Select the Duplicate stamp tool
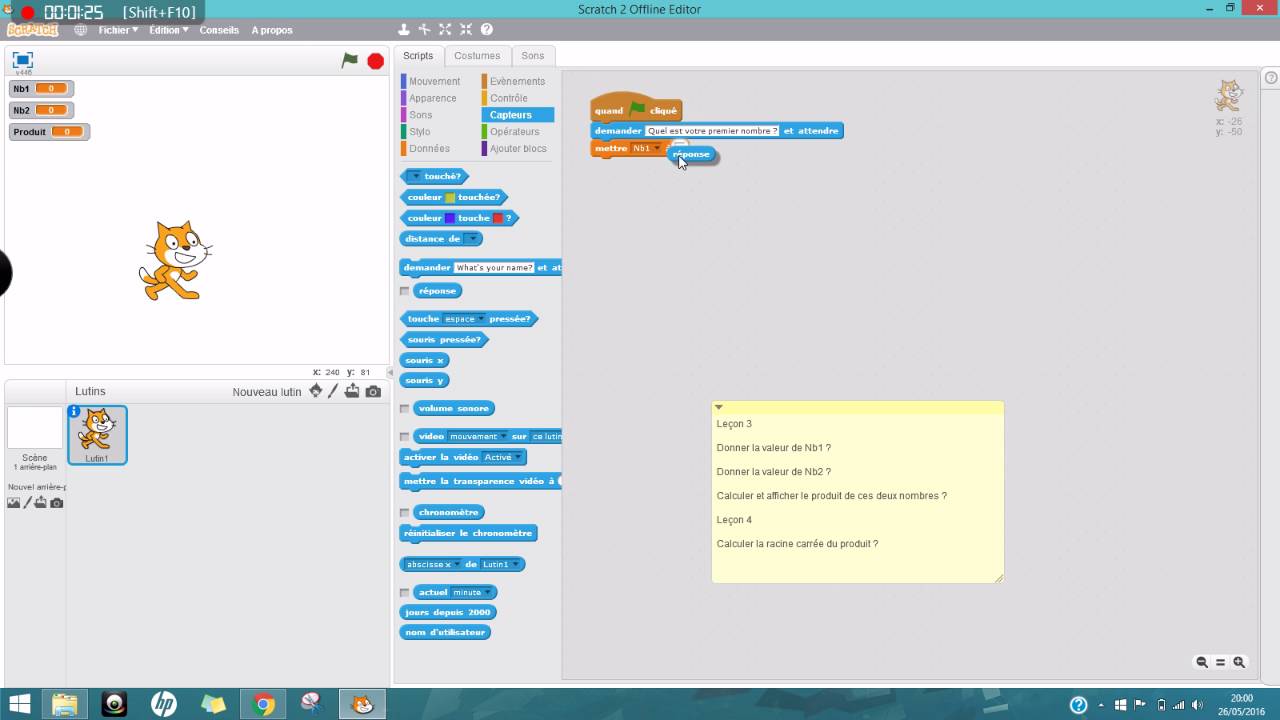This screenshot has height=720, width=1280. pyautogui.click(x=404, y=30)
